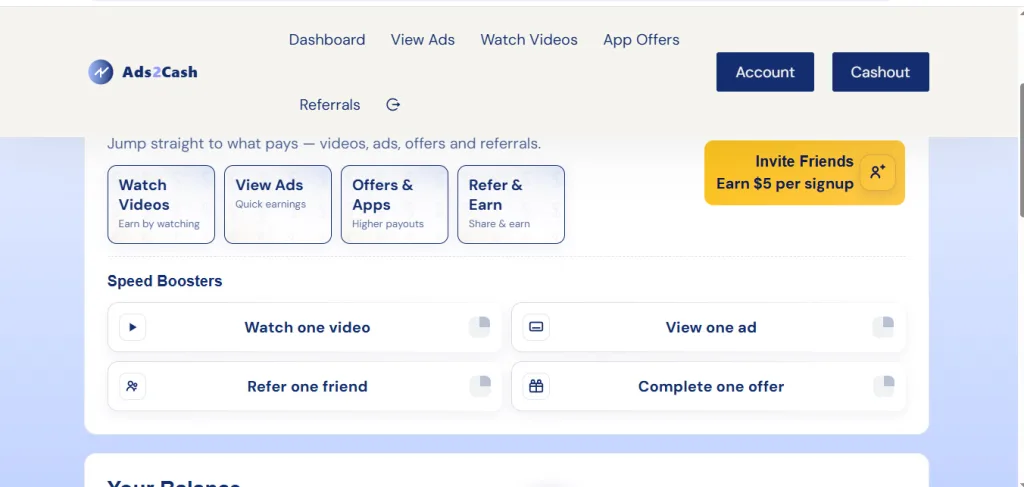Click the page icon at right of Refer one friend

[480, 385]
